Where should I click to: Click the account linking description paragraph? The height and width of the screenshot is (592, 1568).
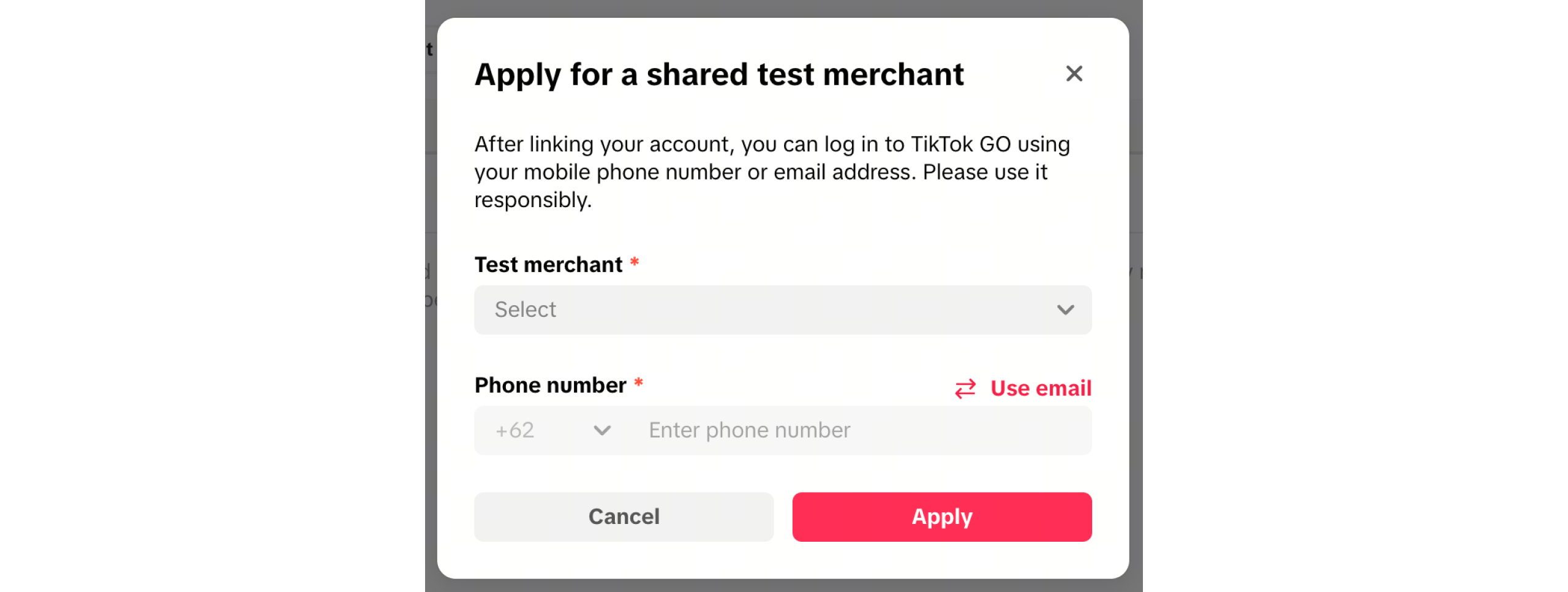click(x=772, y=172)
